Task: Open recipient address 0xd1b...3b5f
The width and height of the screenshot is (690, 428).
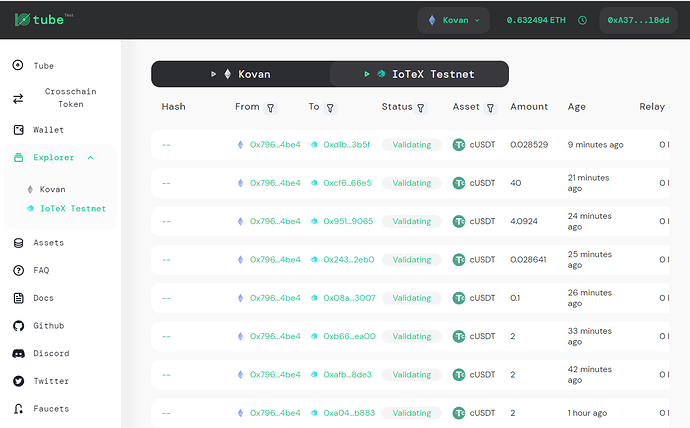Action: pyautogui.click(x=347, y=144)
